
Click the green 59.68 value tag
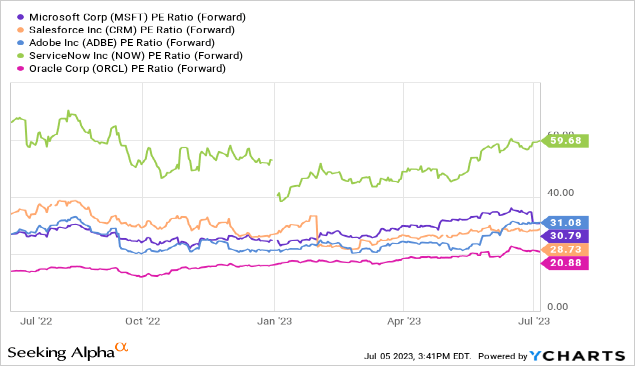point(565,140)
